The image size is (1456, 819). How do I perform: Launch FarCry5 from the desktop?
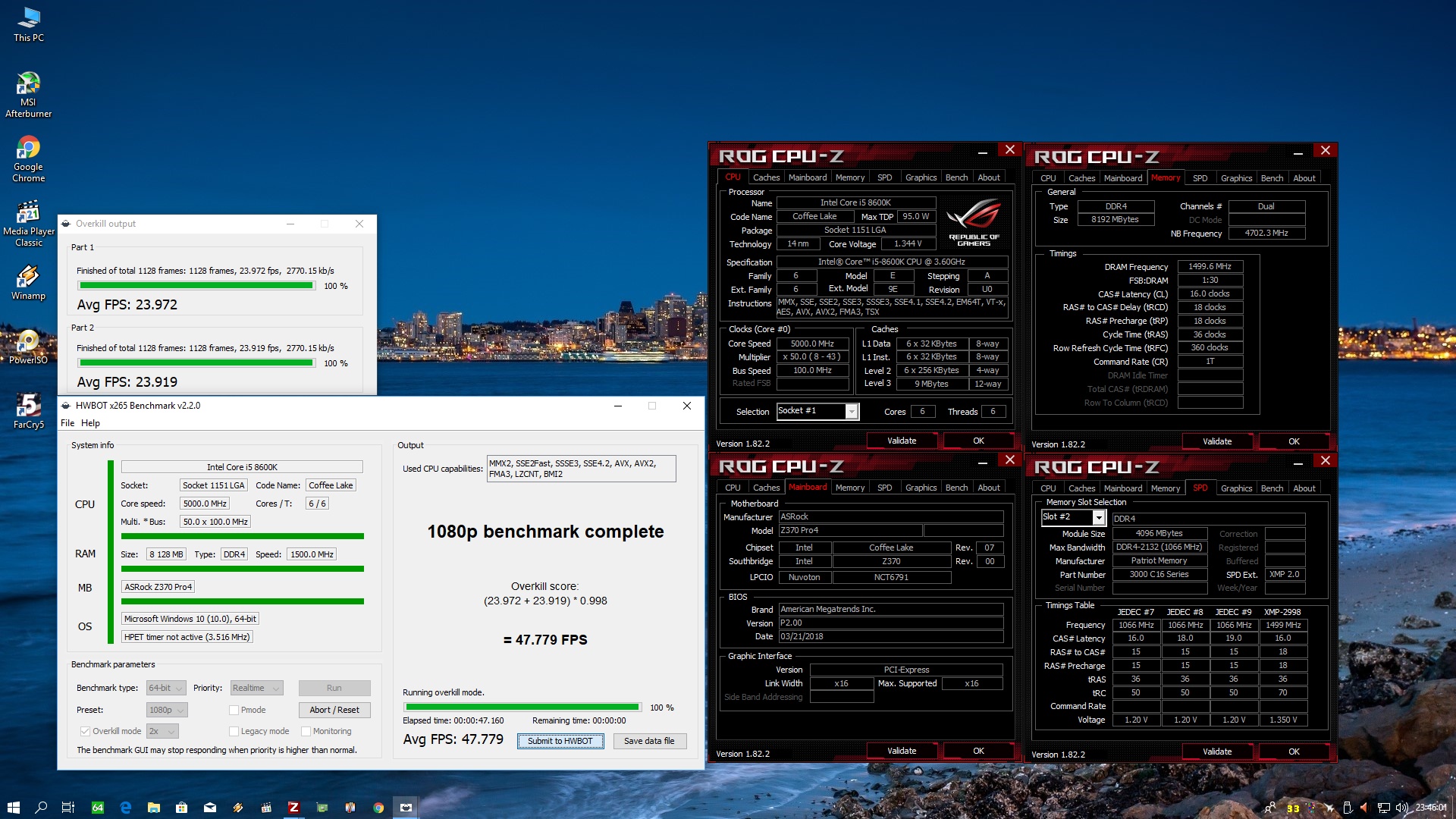coord(28,412)
